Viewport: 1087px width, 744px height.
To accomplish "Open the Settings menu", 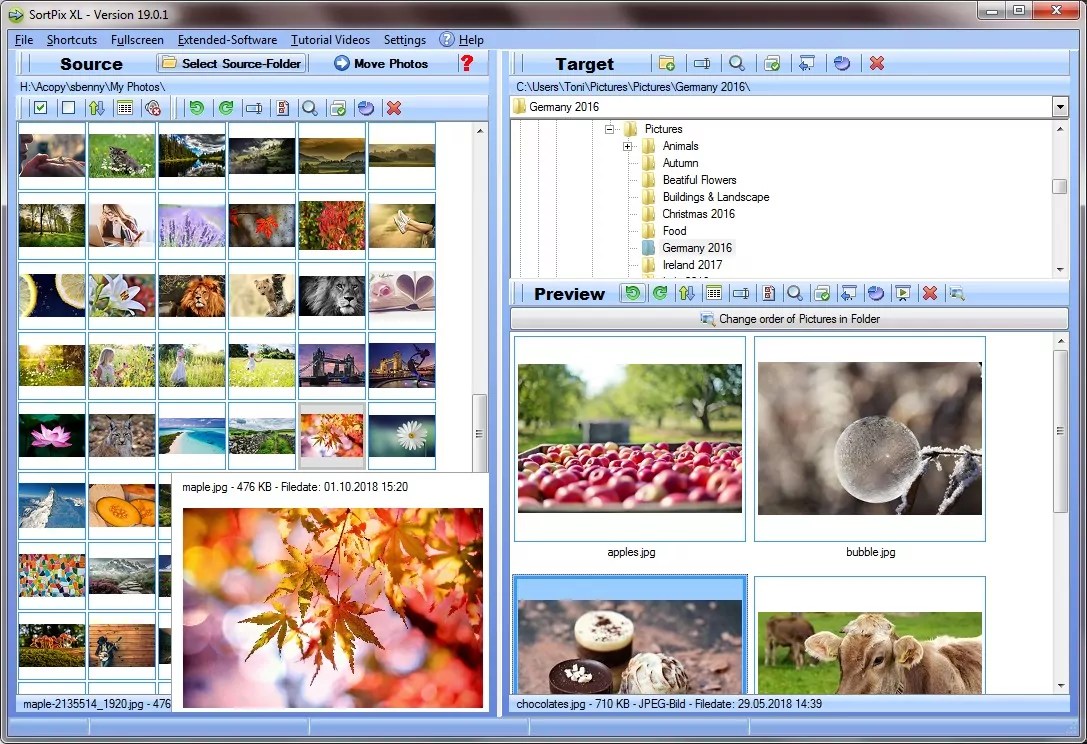I will tap(404, 40).
